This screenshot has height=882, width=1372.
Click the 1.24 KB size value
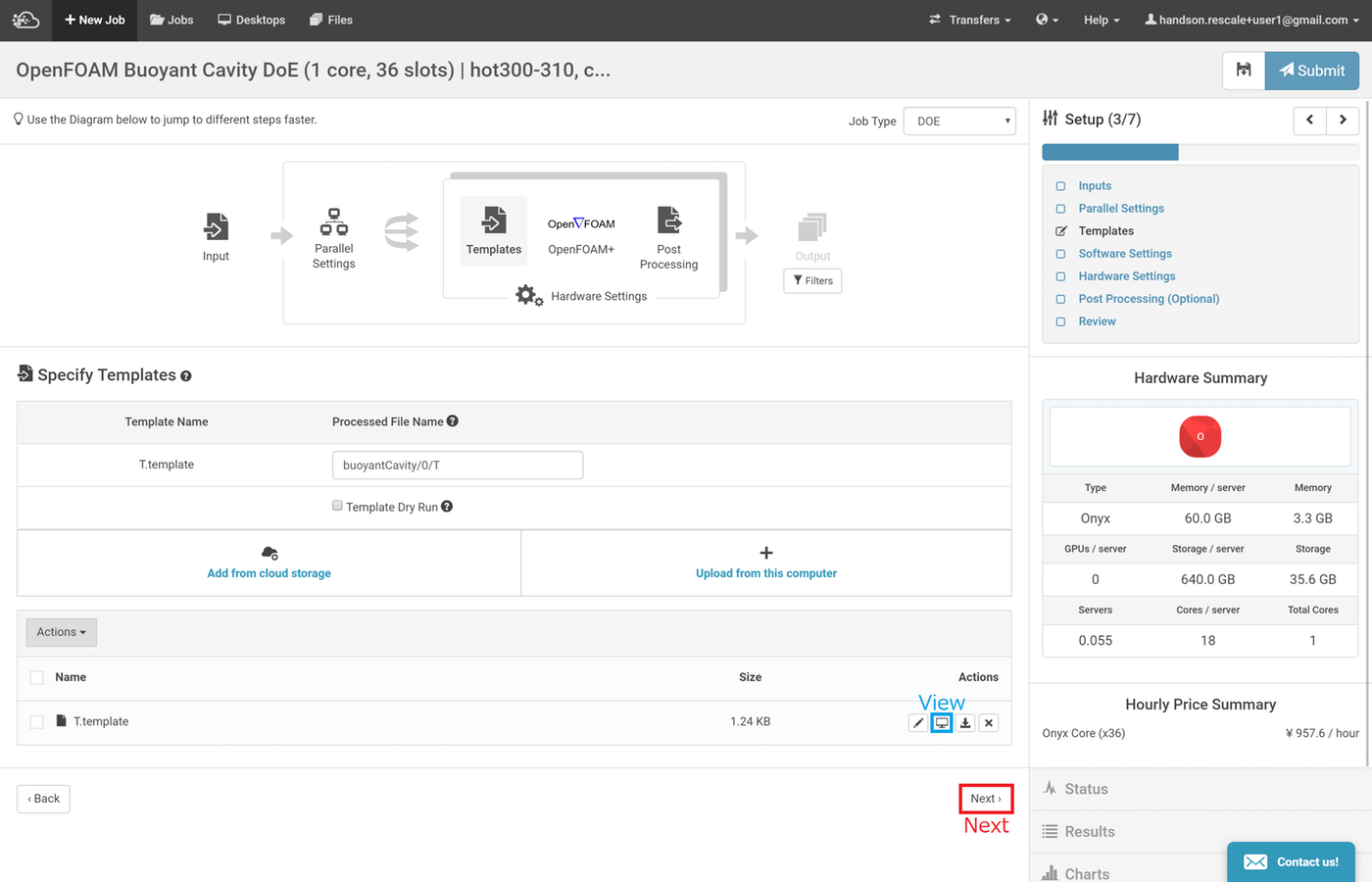[x=750, y=722]
